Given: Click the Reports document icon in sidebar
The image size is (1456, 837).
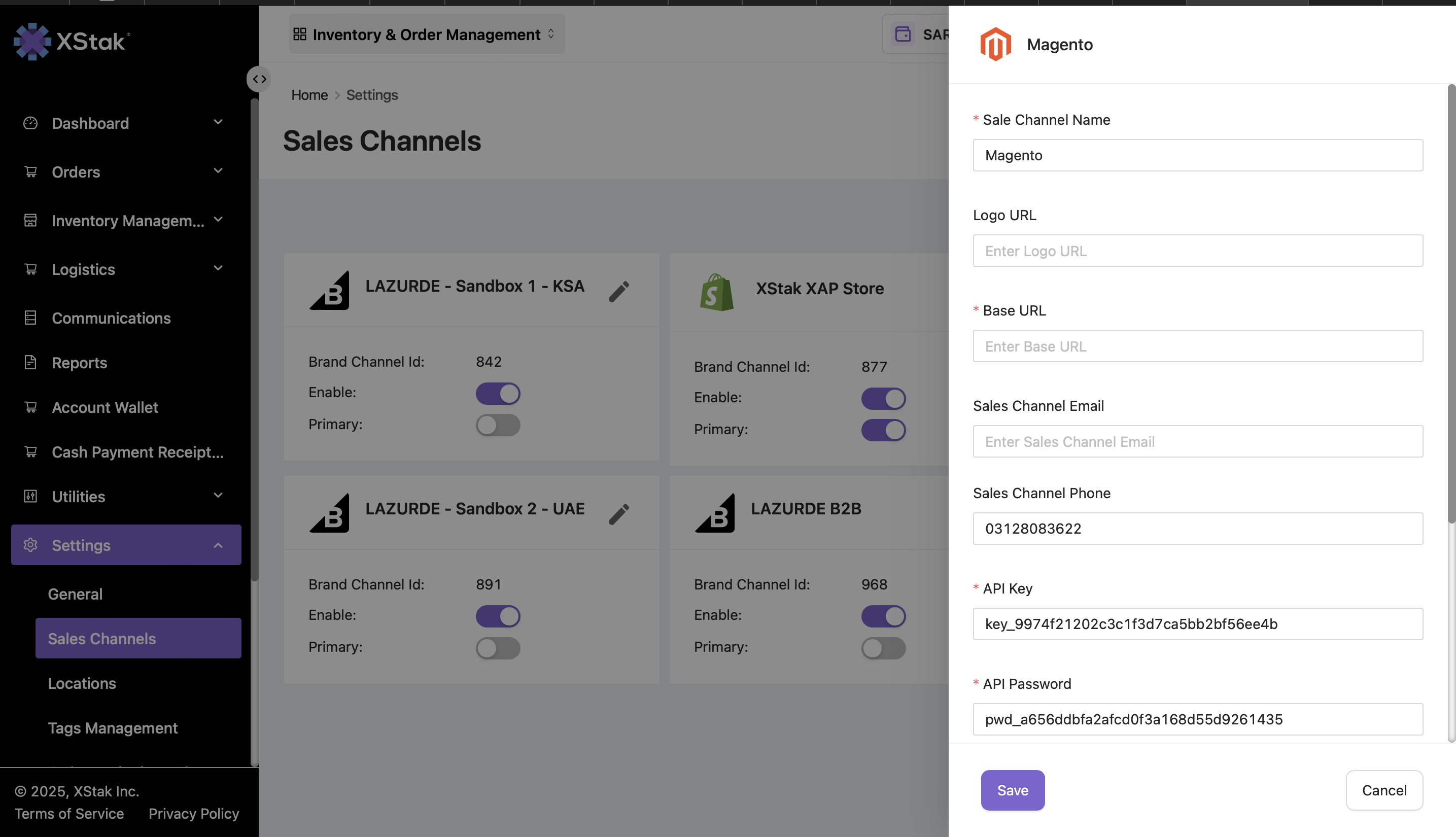Looking at the screenshot, I should pyautogui.click(x=30, y=362).
